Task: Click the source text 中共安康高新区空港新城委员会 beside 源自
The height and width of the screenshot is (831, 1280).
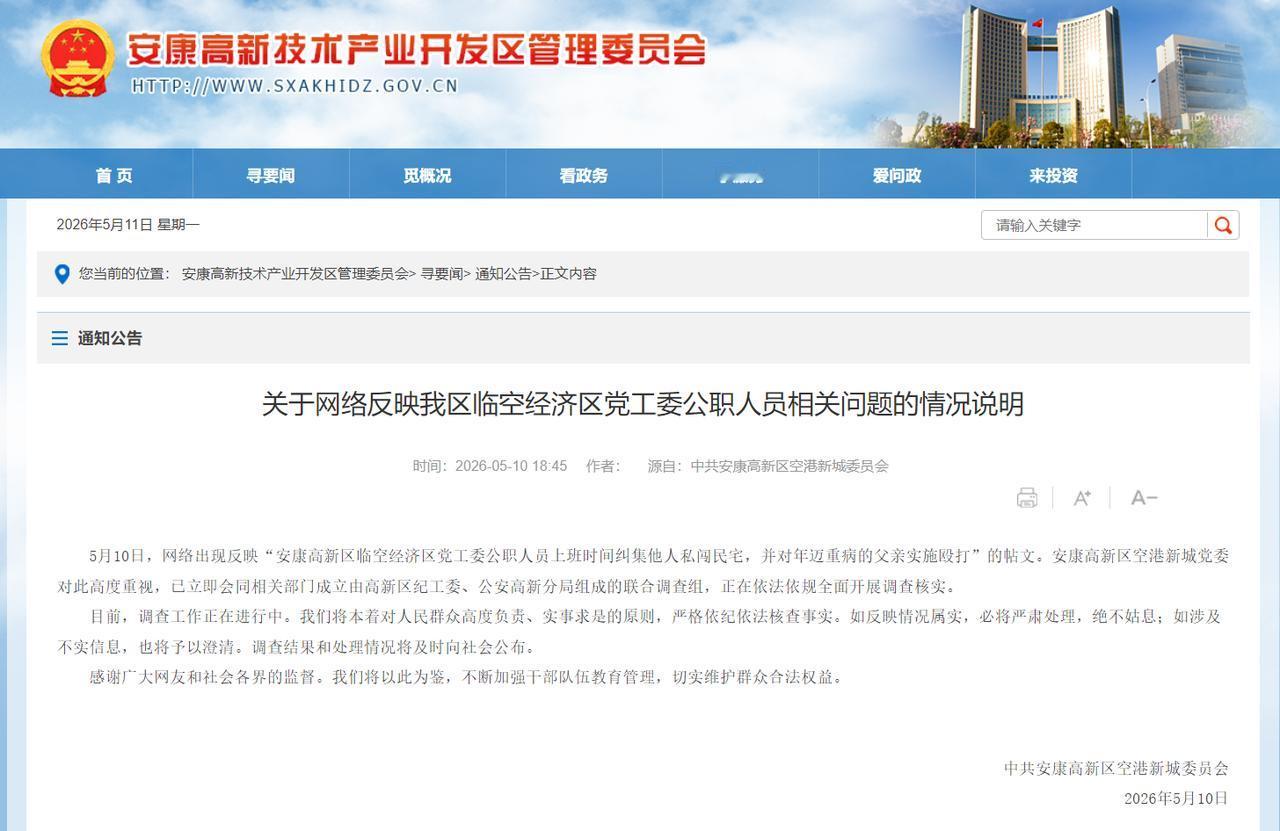Action: 790,466
